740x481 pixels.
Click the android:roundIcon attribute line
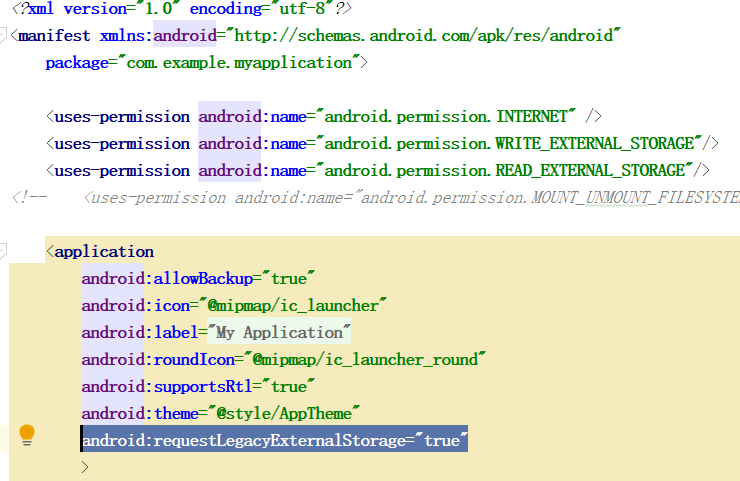pyautogui.click(x=284, y=359)
